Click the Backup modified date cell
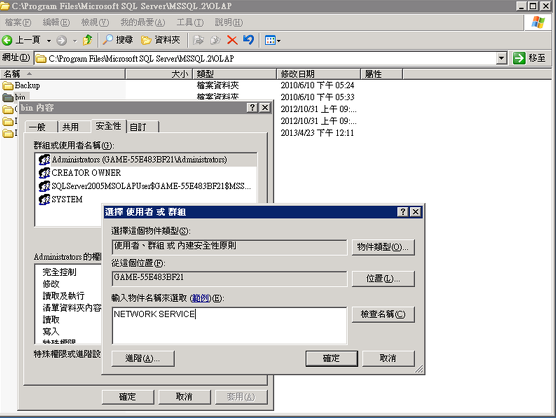The width and height of the screenshot is (556, 418). point(317,85)
